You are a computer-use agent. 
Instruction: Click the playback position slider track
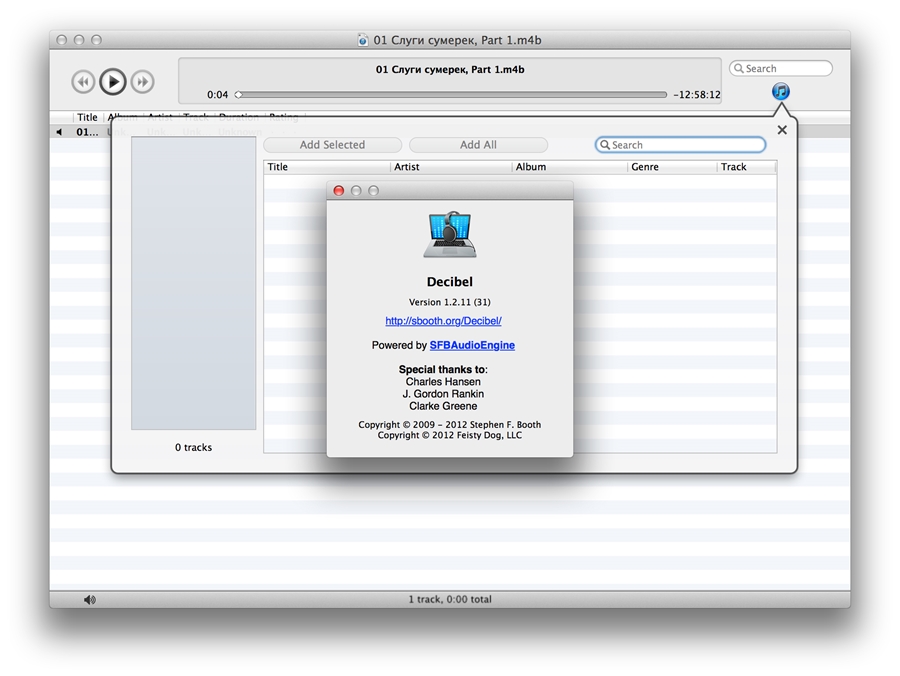tap(450, 95)
